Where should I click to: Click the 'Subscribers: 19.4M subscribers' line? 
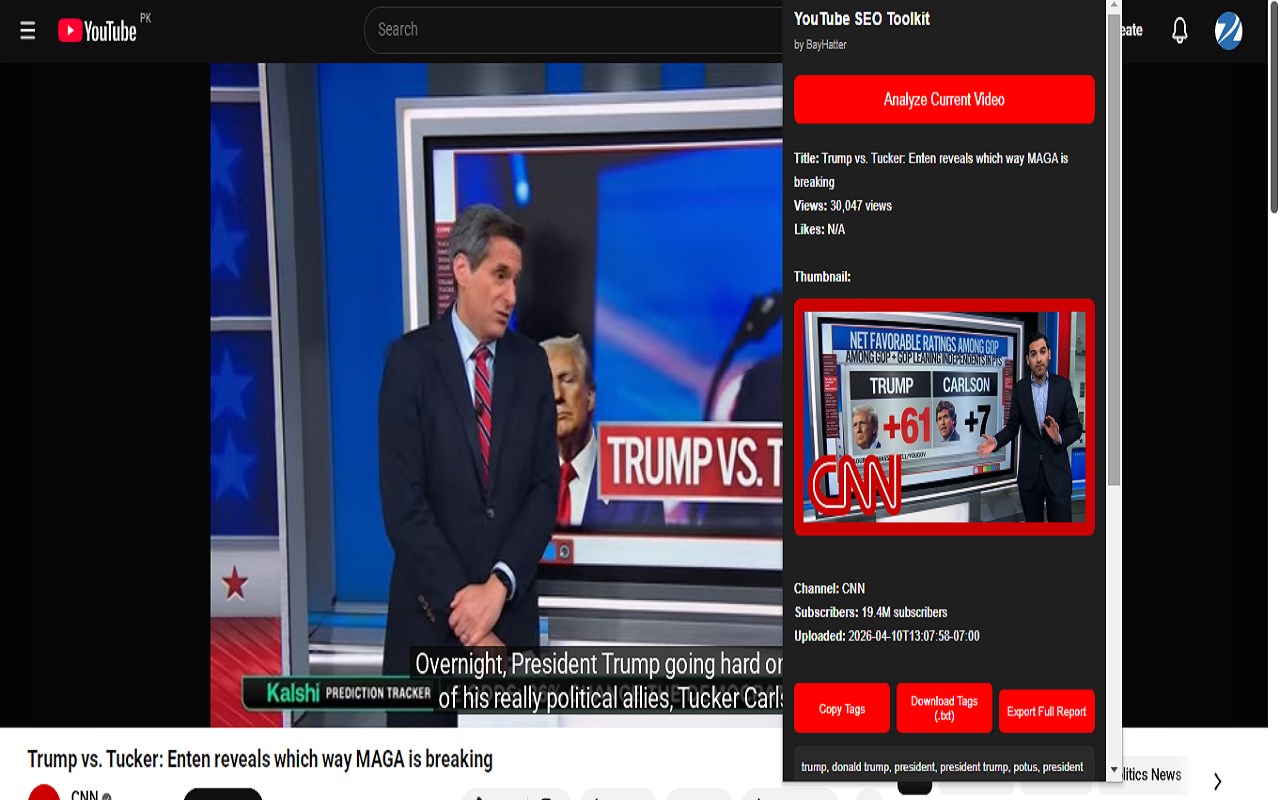pos(870,612)
